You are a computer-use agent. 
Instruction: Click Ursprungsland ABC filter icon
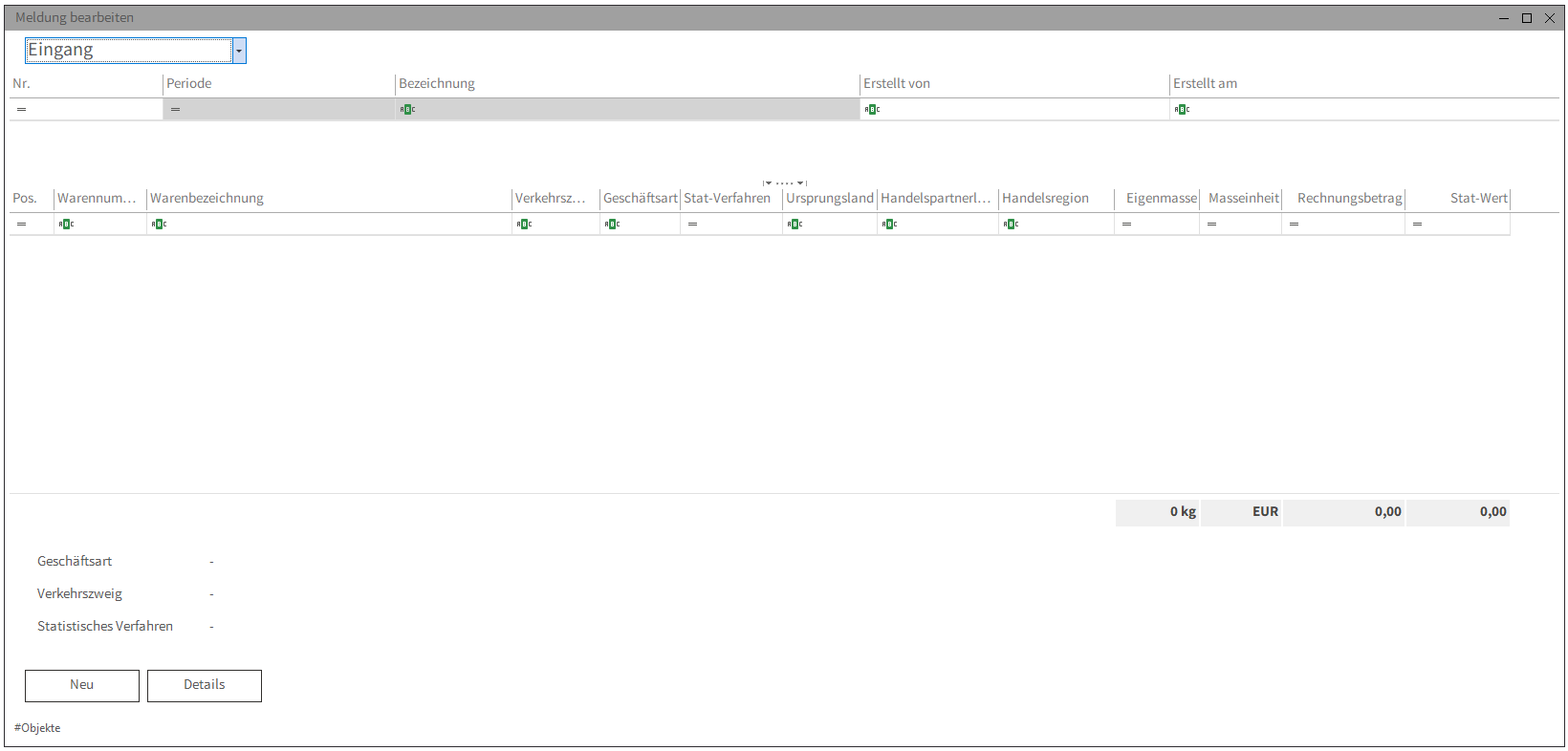(795, 225)
